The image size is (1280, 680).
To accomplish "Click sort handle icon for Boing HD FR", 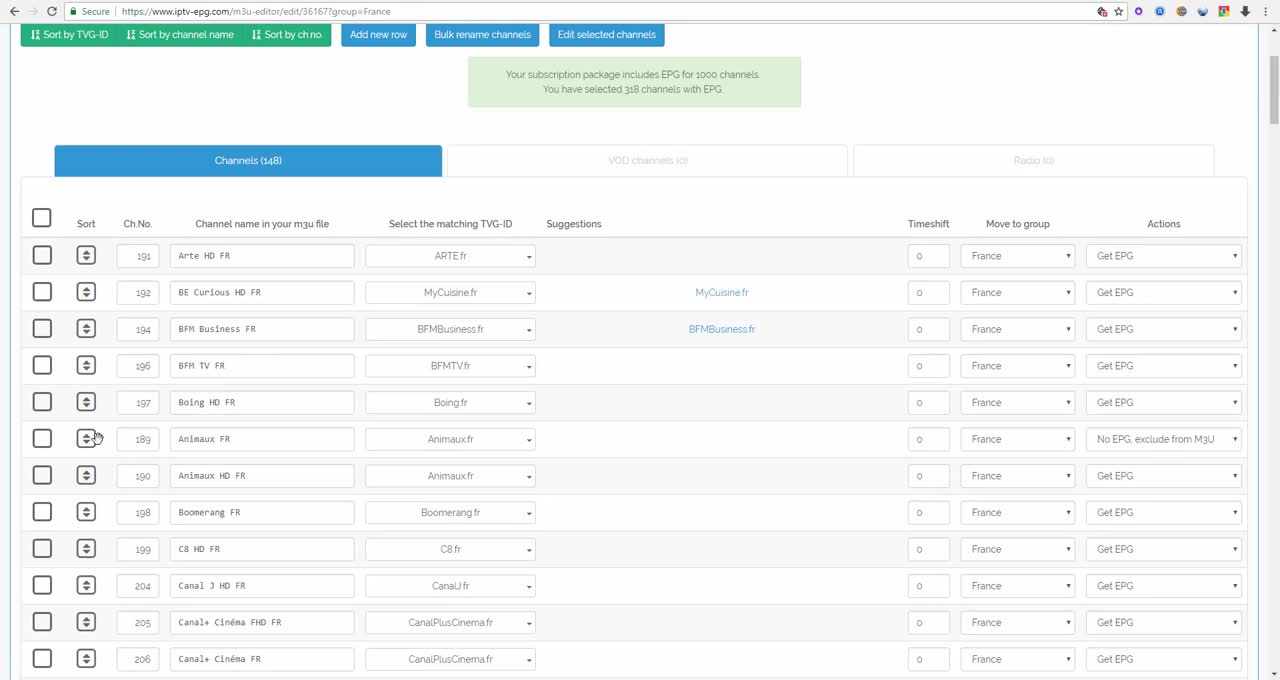I will tap(86, 402).
